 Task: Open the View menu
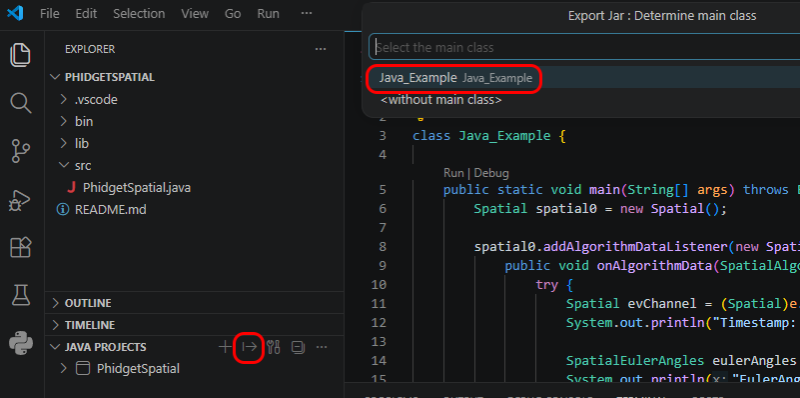point(195,14)
